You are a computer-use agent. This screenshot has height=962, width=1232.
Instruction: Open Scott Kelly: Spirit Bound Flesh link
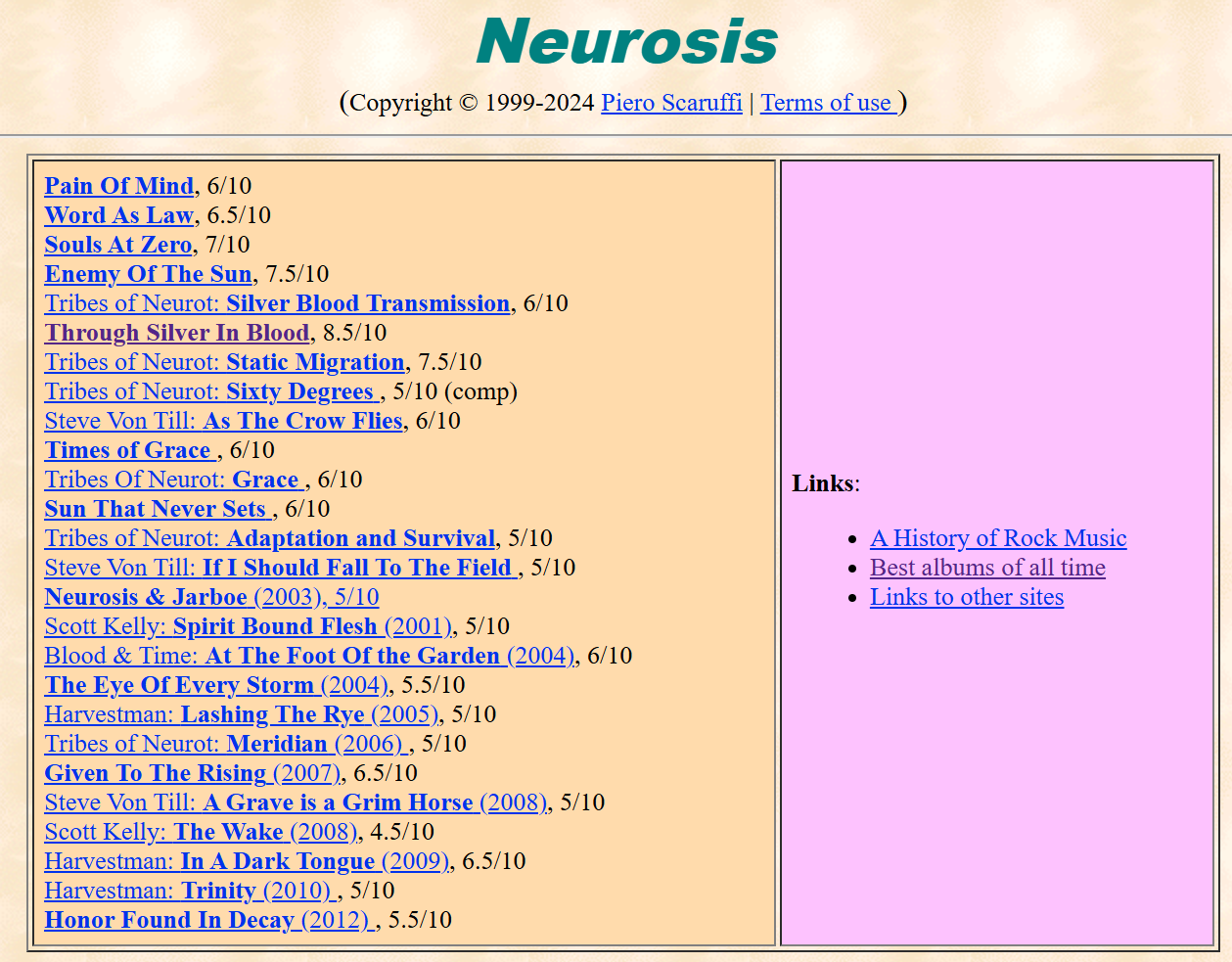click(249, 626)
